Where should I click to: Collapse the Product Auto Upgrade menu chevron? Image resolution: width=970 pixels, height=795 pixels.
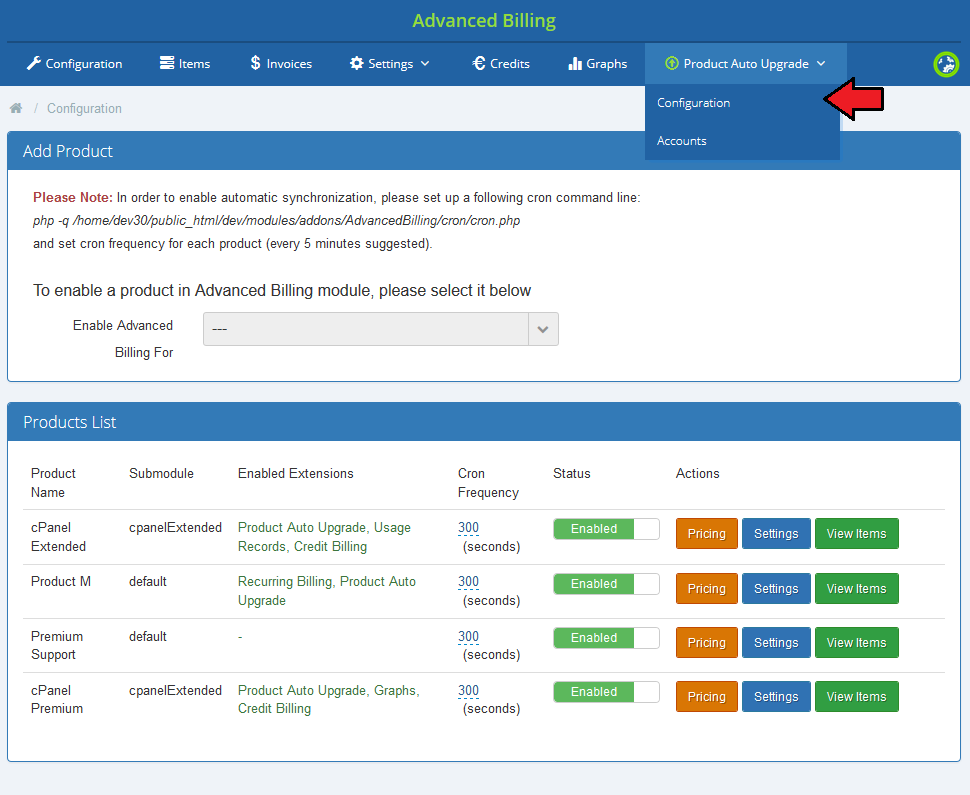click(821, 64)
